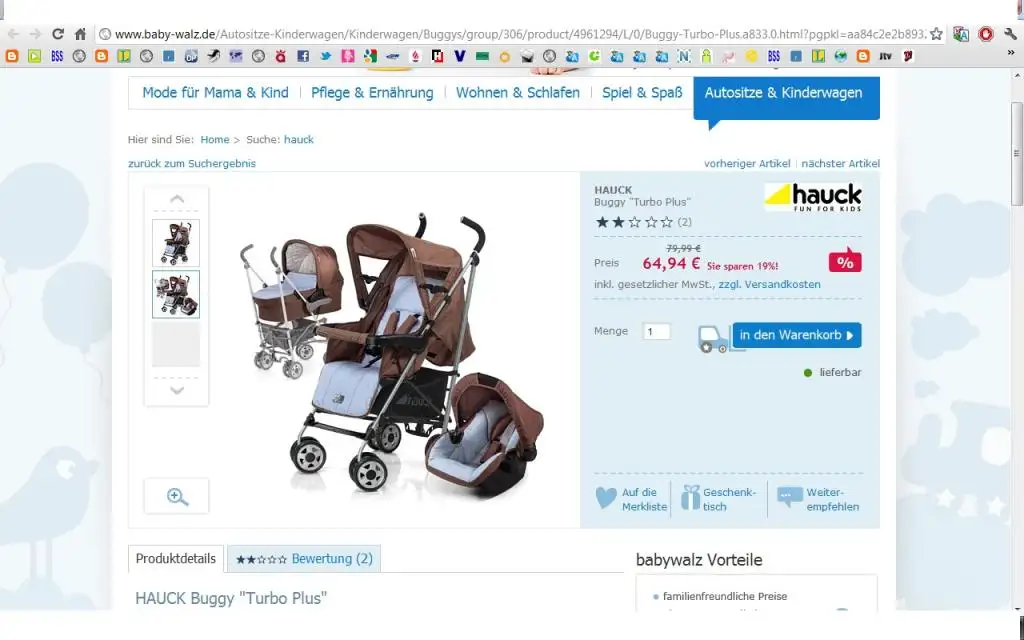
Task: Click the red percent discount badge
Action: (x=845, y=261)
